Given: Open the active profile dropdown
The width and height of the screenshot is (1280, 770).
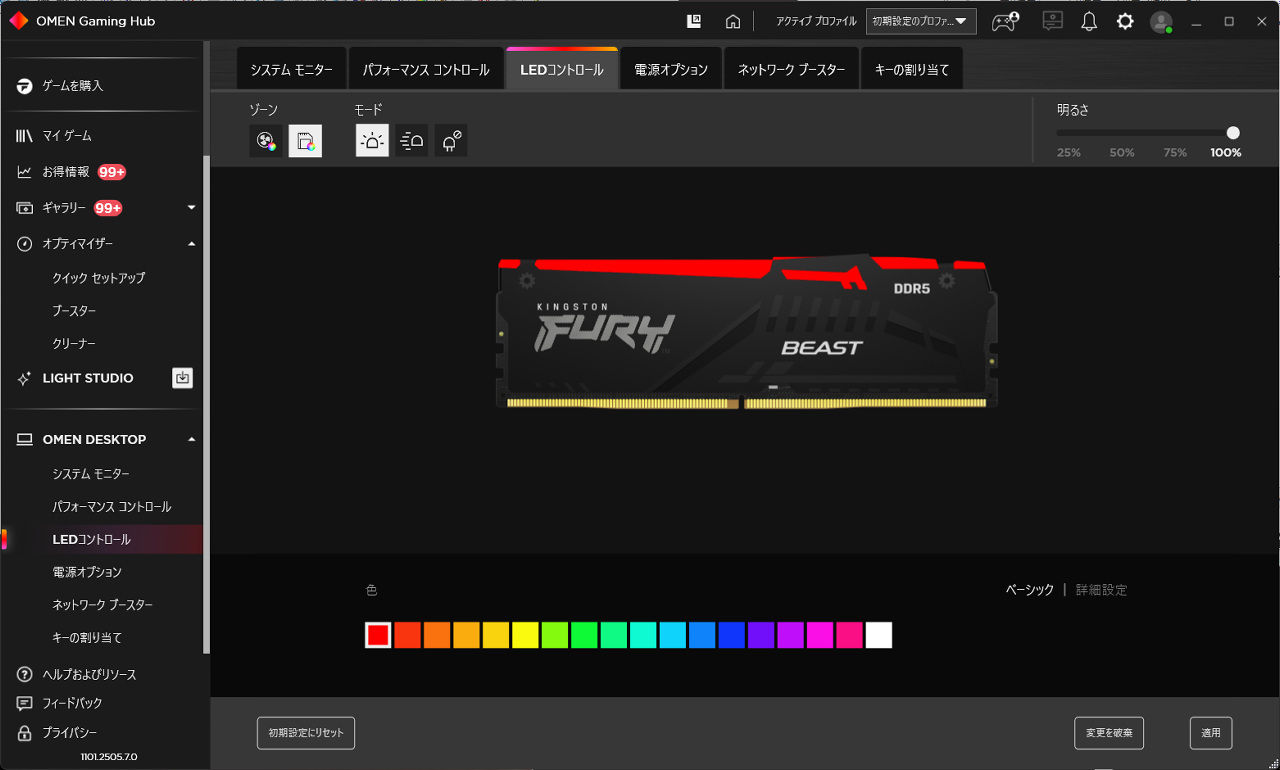Looking at the screenshot, I should [x=921, y=21].
